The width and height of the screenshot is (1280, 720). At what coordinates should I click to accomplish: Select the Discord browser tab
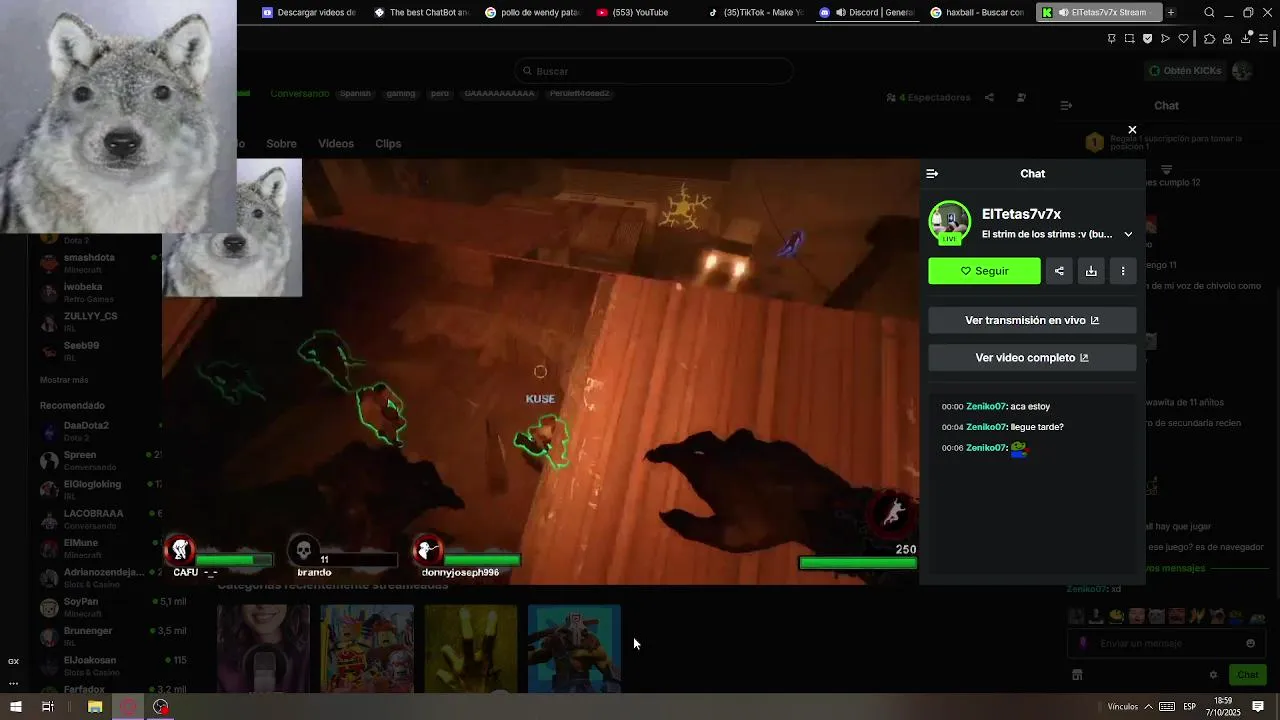point(866,13)
